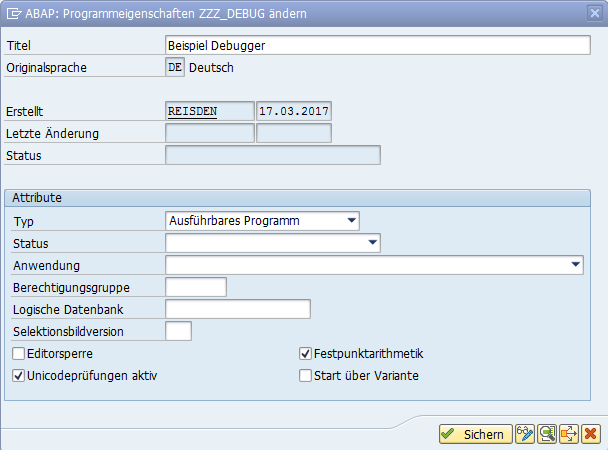Screen dimensions: 608x450
Task: Click the Logische Datenbank input field
Action: 238,309
